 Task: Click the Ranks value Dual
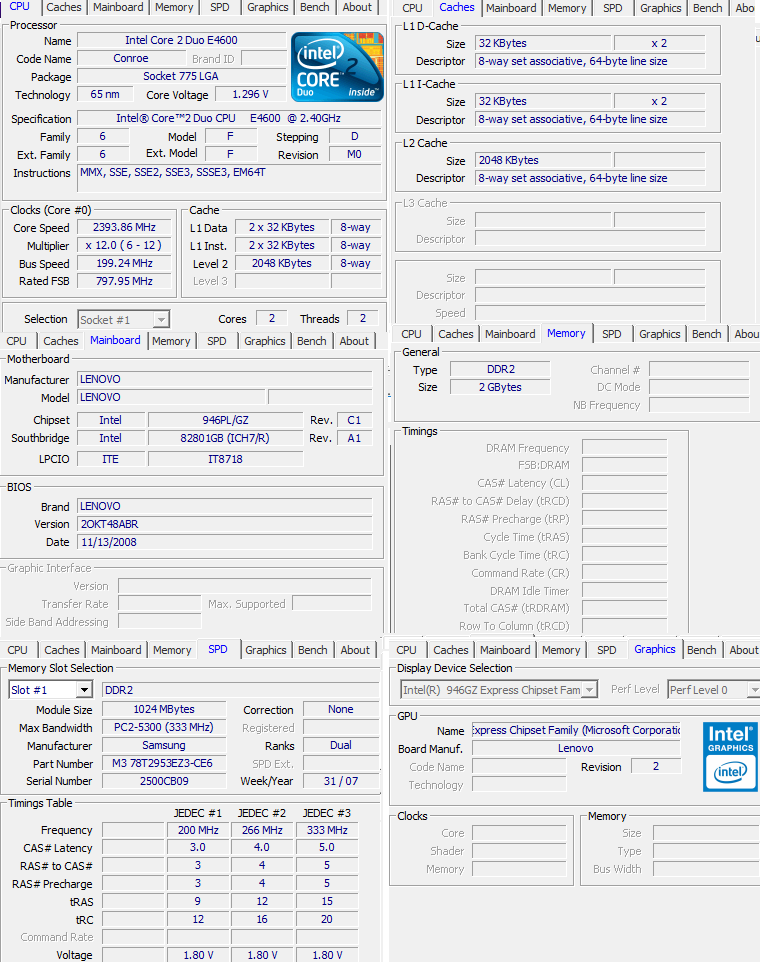[x=340, y=745]
